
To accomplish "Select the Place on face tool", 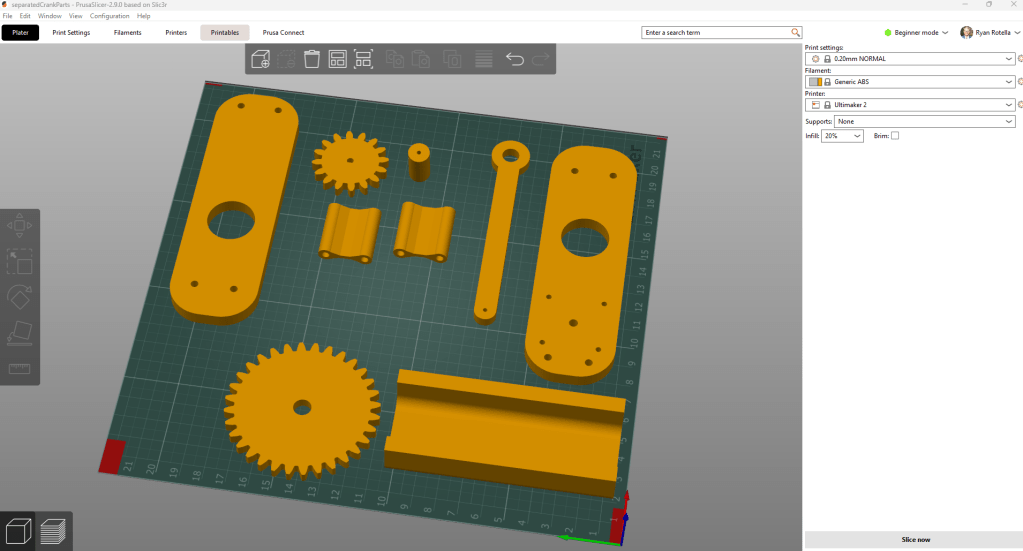I will 19,333.
